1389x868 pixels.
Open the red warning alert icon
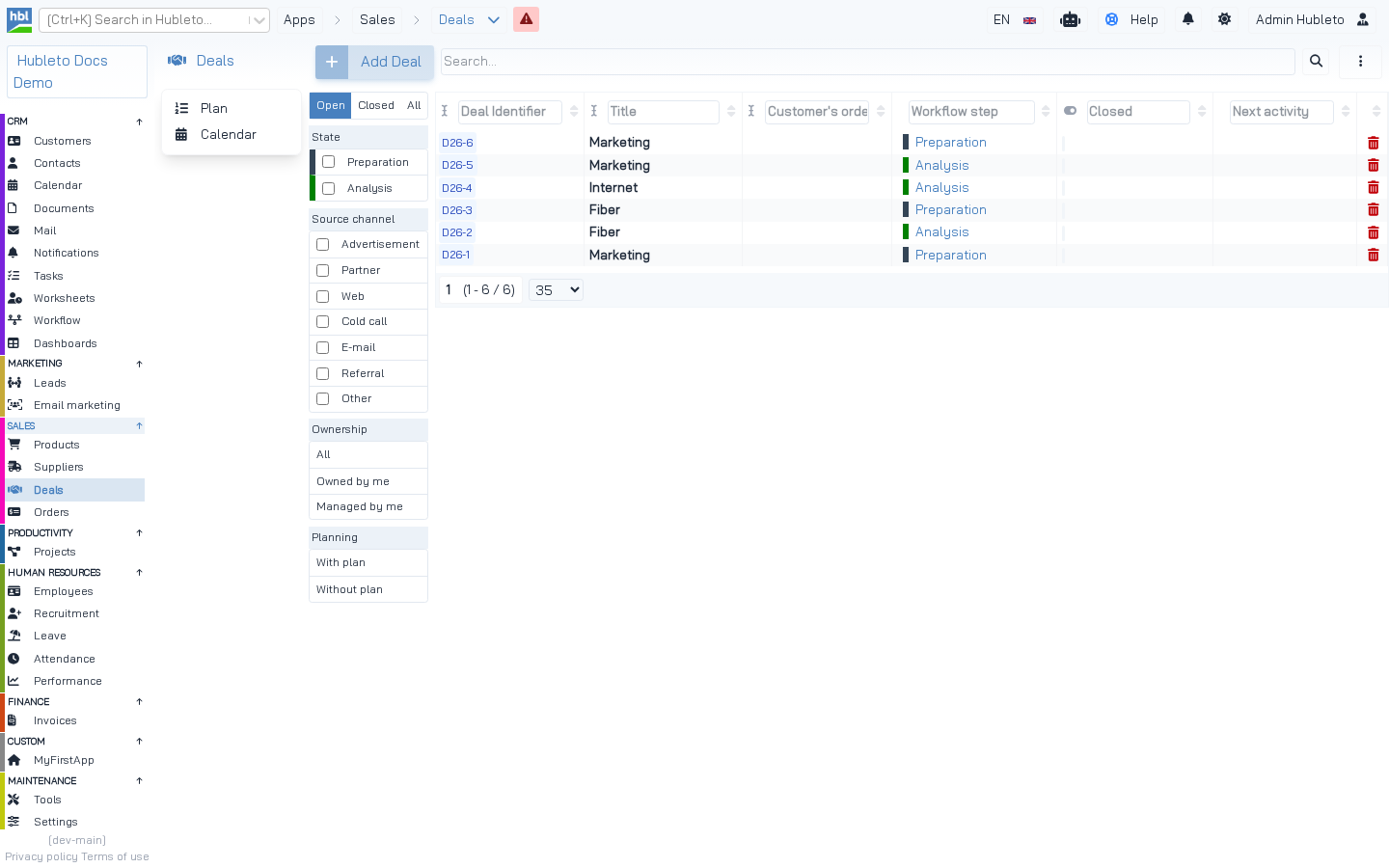[x=526, y=19]
